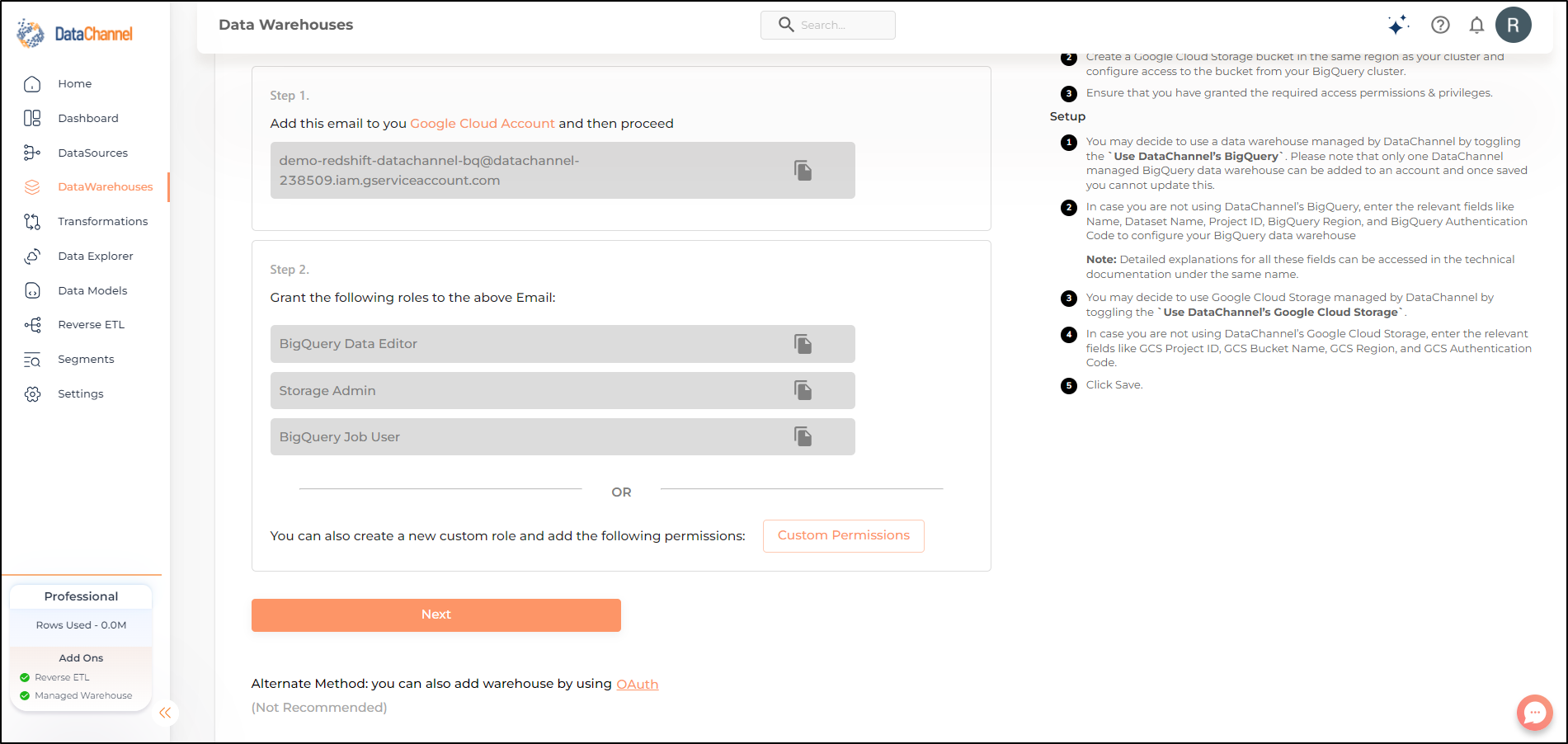Open Home in the sidebar

[x=74, y=84]
